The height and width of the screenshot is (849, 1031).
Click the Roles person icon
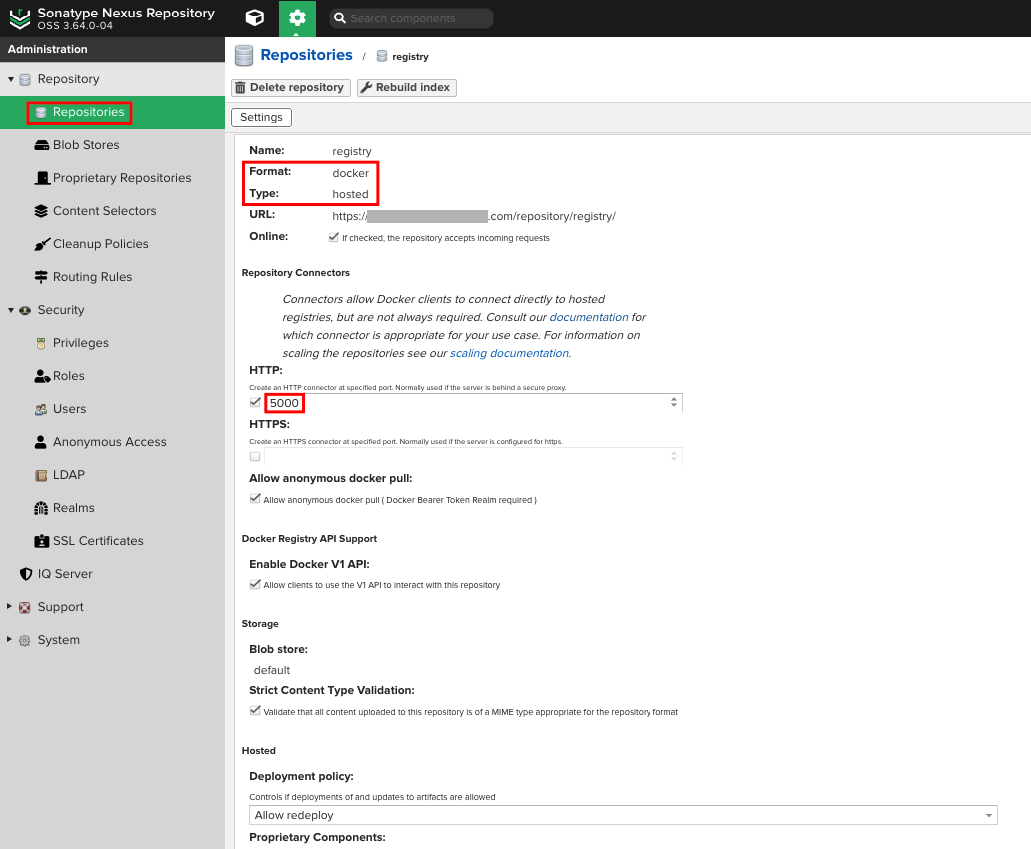point(42,376)
